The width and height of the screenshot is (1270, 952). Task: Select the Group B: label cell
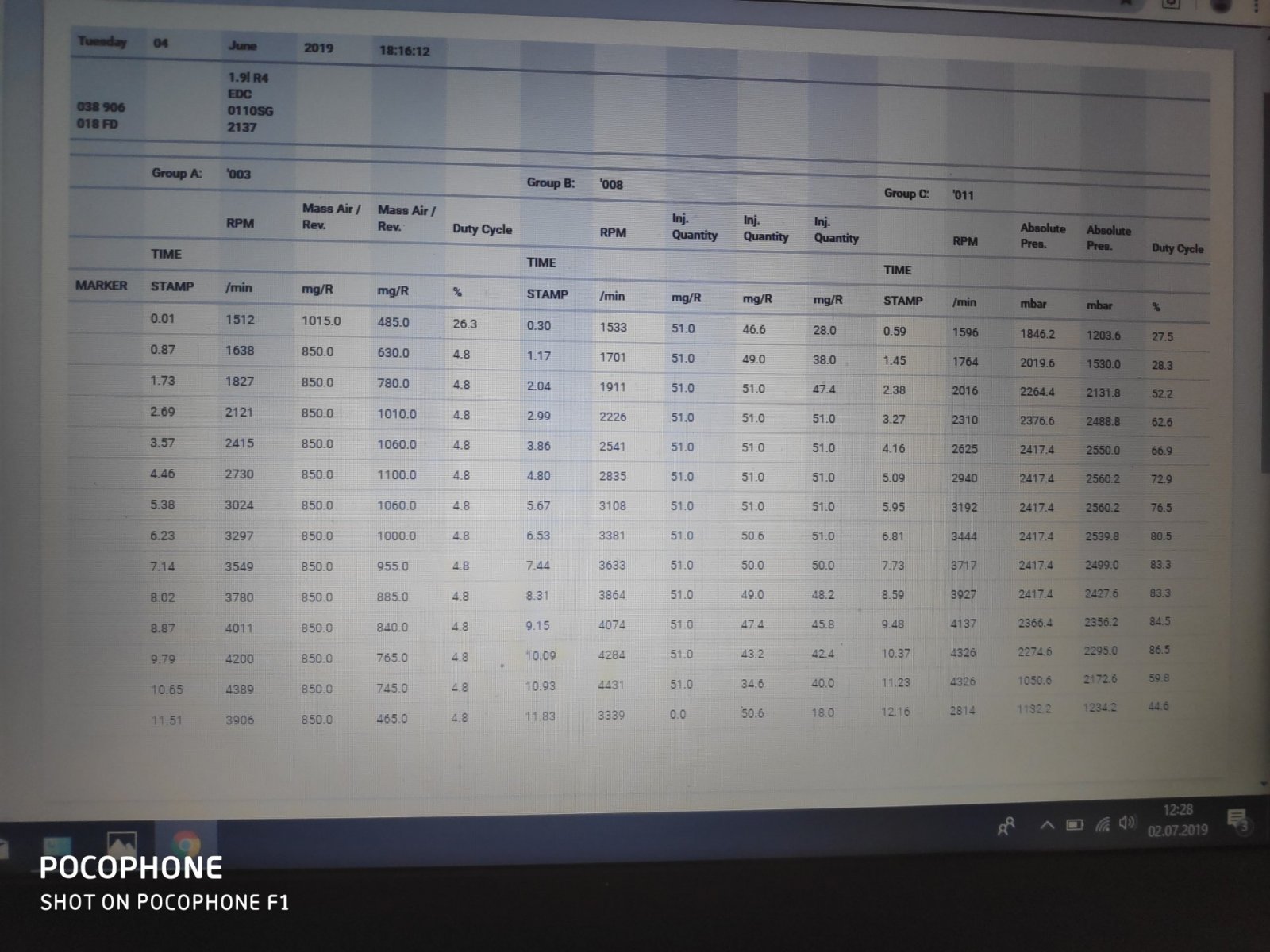click(551, 182)
